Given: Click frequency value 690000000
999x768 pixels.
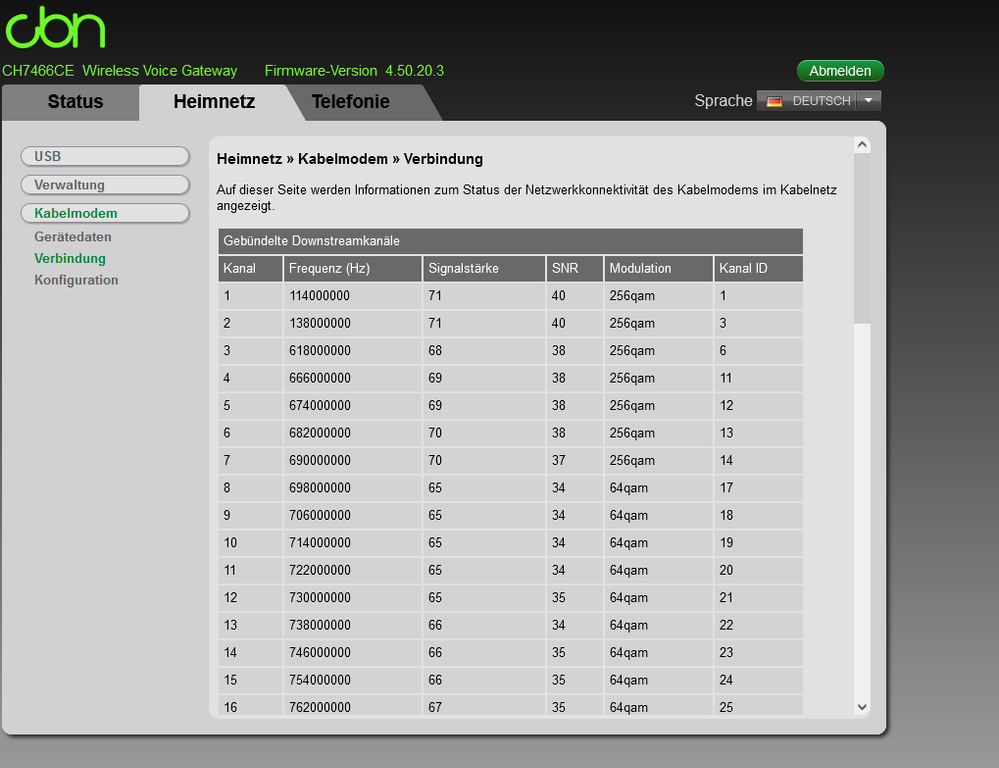Looking at the screenshot, I should coord(320,460).
